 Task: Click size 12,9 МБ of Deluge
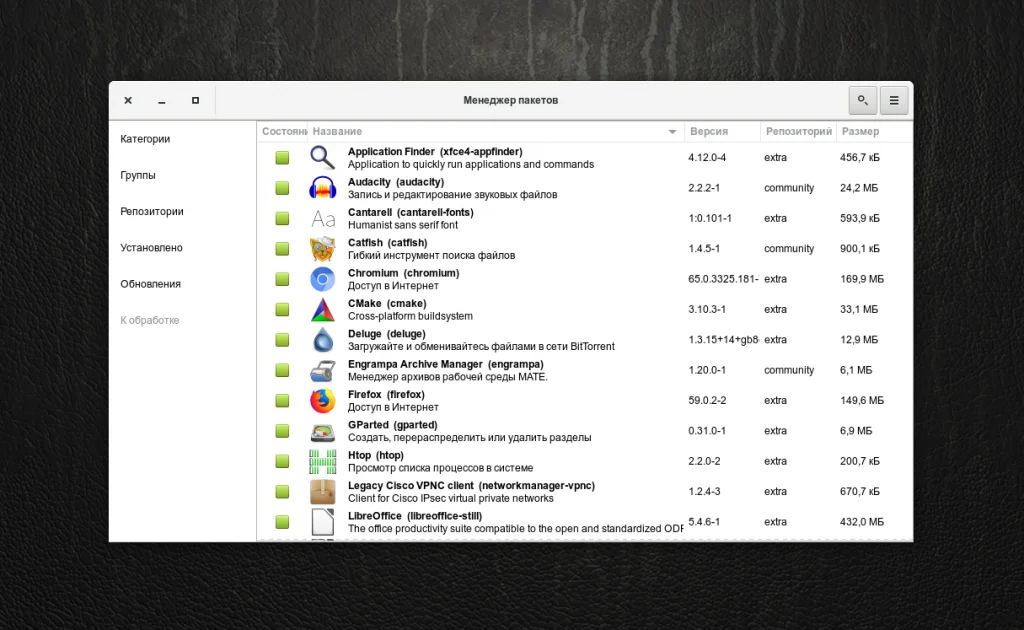859,339
